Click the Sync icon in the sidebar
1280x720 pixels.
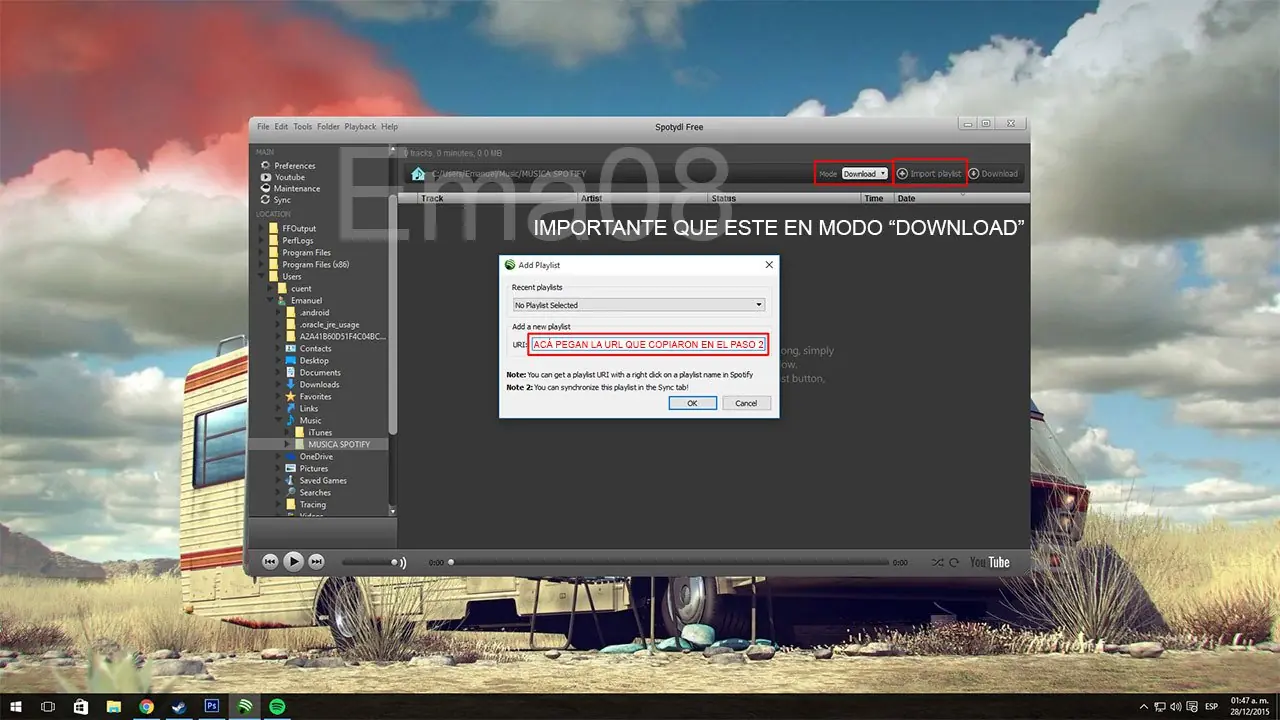click(266, 200)
